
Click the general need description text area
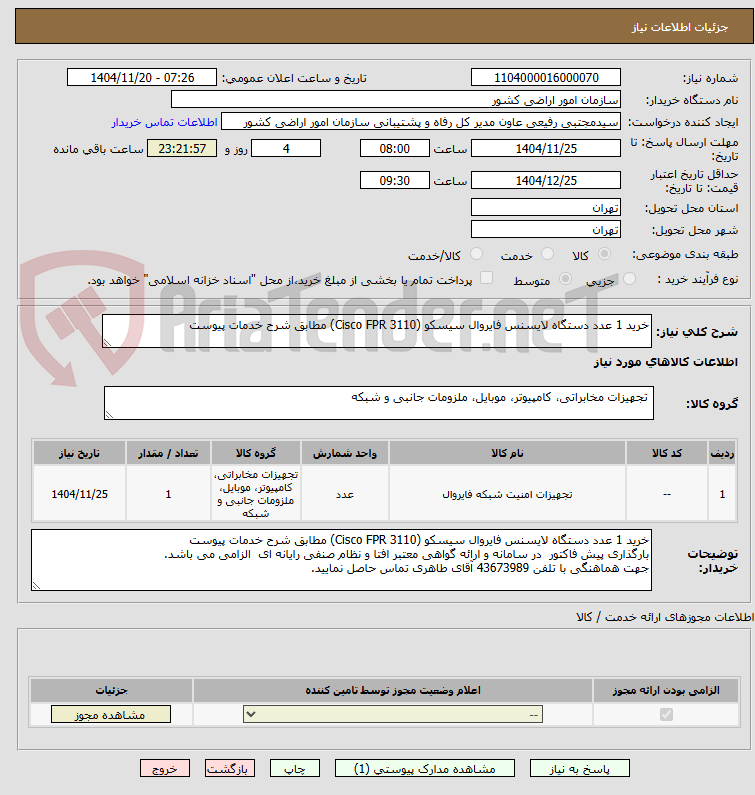click(x=377, y=331)
